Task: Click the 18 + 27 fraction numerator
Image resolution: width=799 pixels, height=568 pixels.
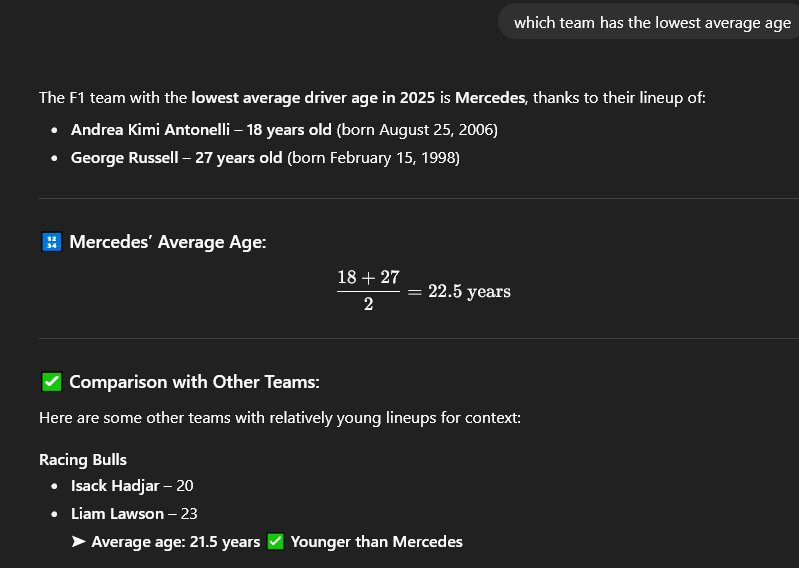Action: (x=368, y=278)
